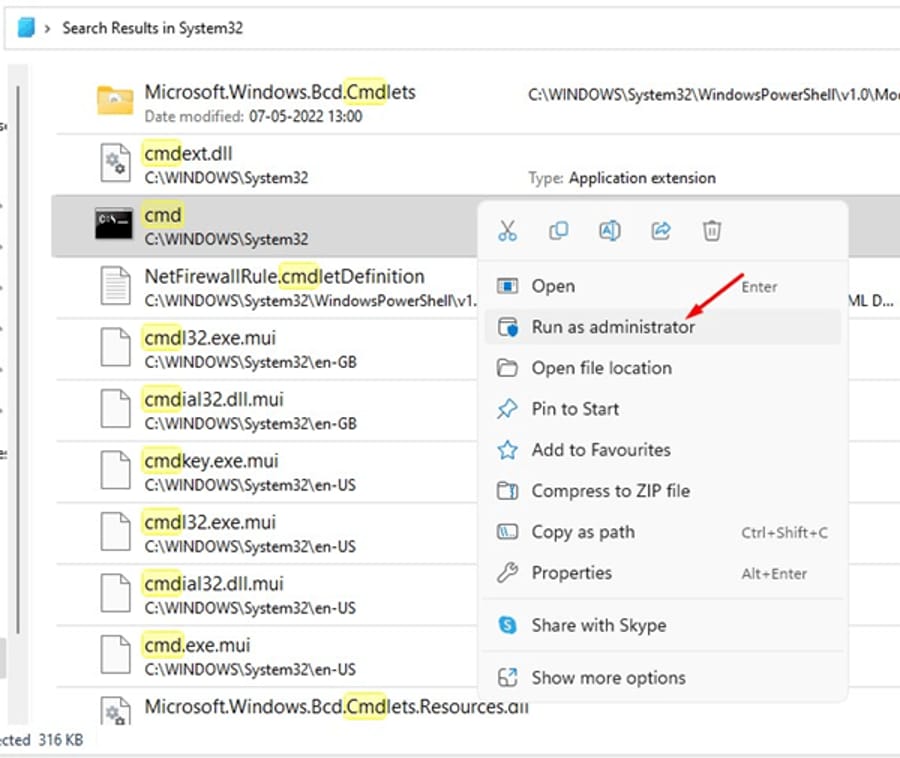Screen dimensions: 900x758
Task: Select Run as administrator
Action: coord(663,327)
